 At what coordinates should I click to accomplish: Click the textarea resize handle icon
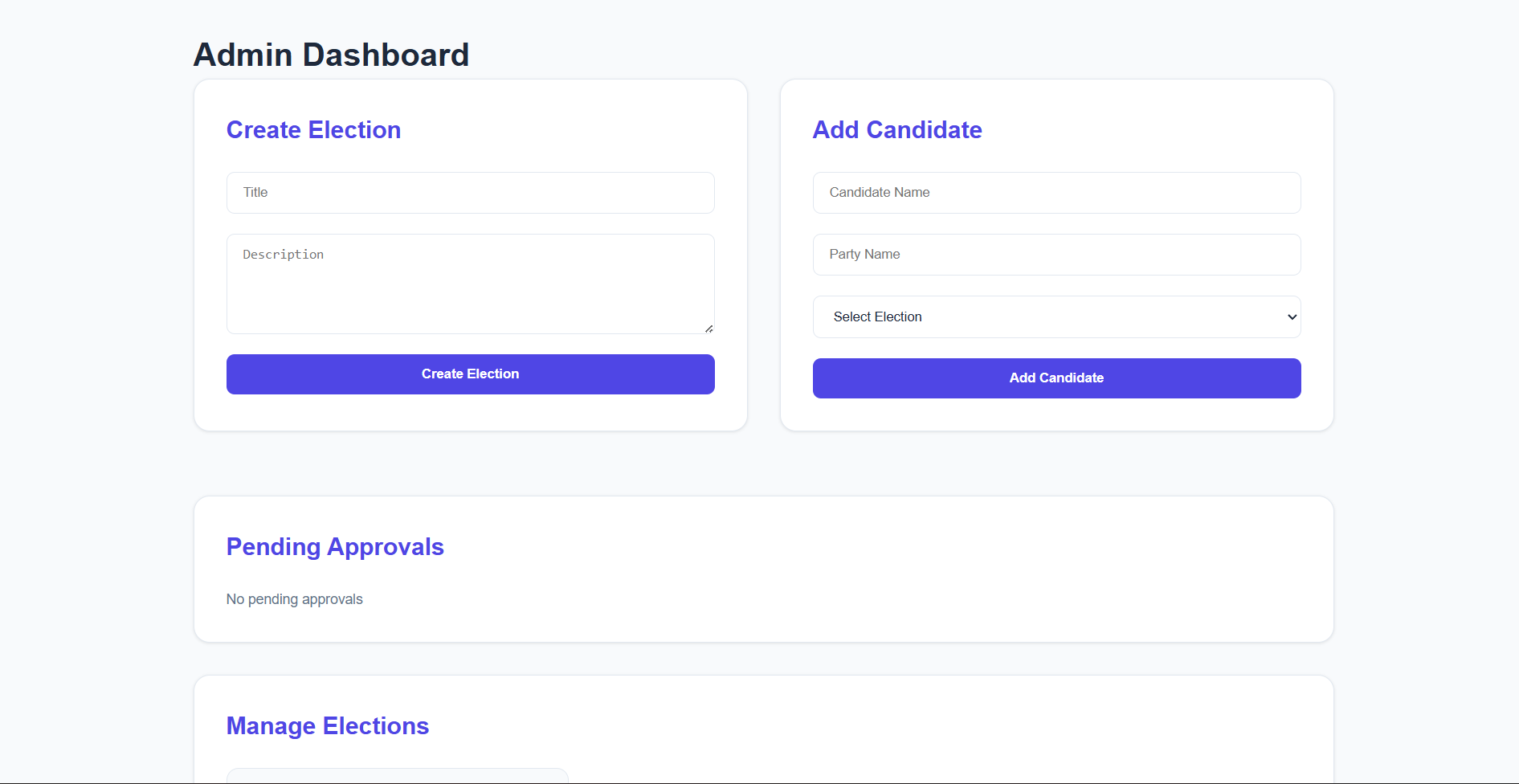tap(708, 327)
